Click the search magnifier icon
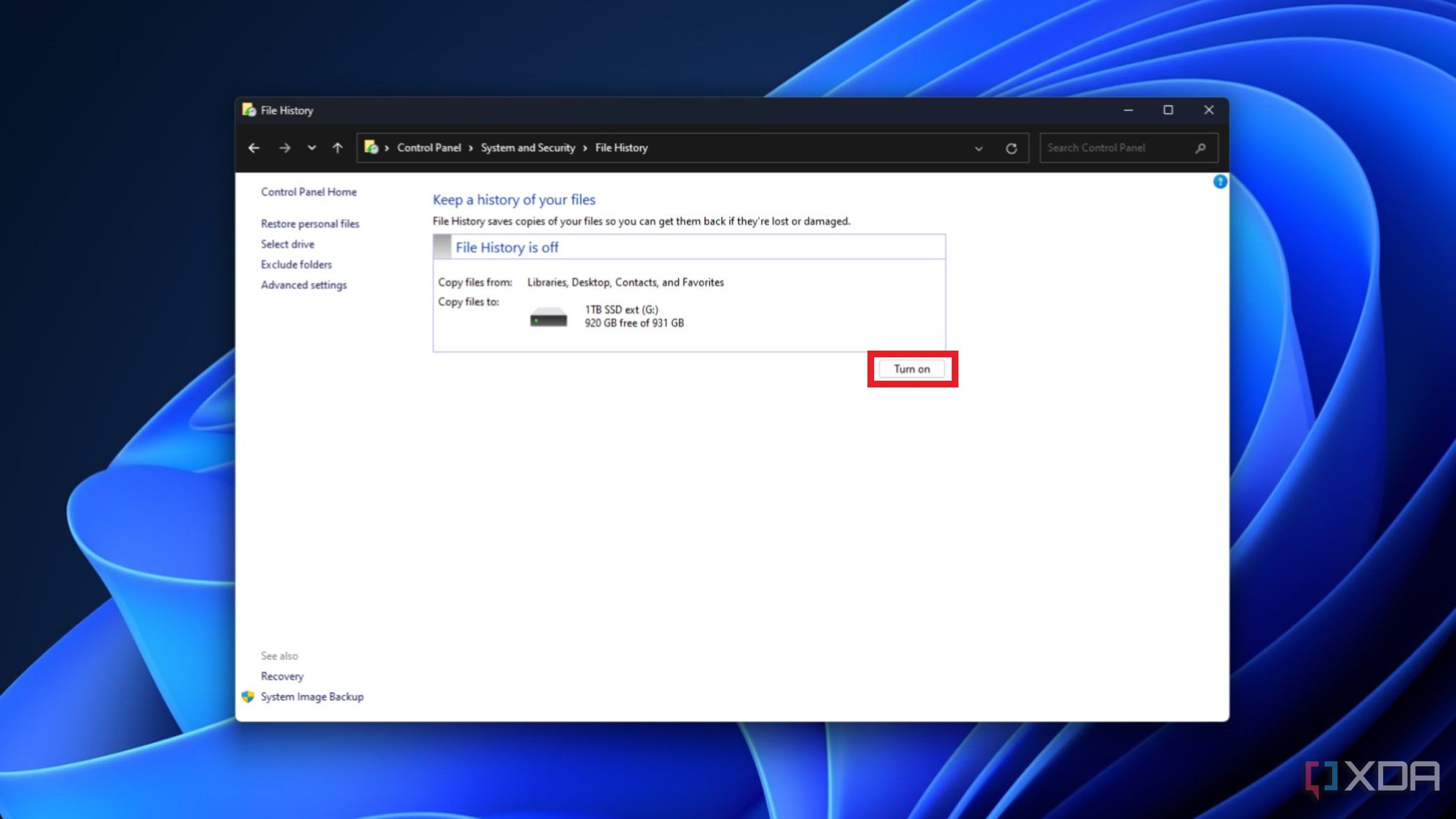Image resolution: width=1456 pixels, height=819 pixels. [1201, 147]
